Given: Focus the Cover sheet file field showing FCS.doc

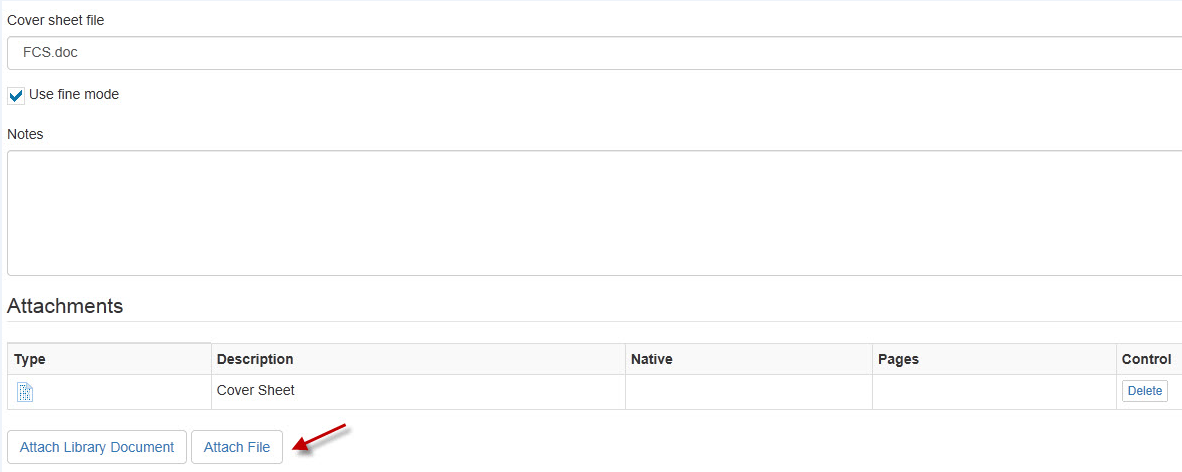Looking at the screenshot, I should tap(595, 53).
